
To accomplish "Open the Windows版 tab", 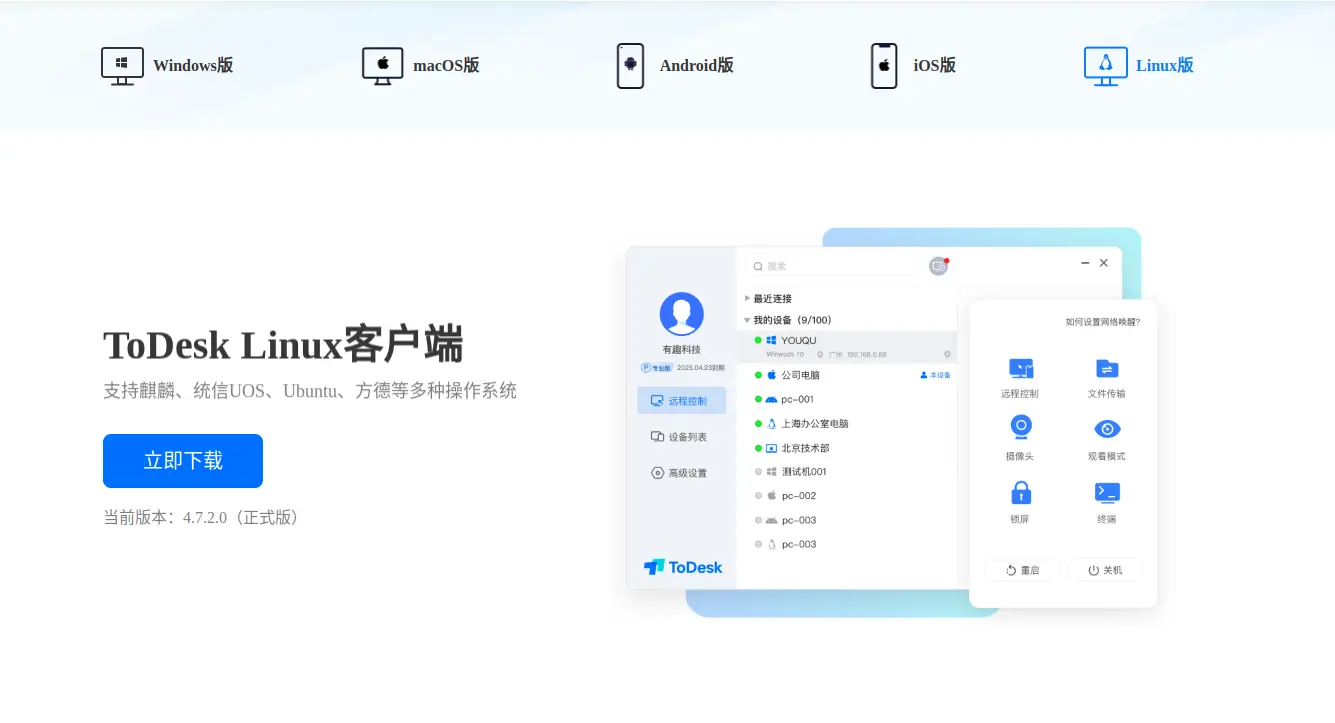I will pos(193,66).
